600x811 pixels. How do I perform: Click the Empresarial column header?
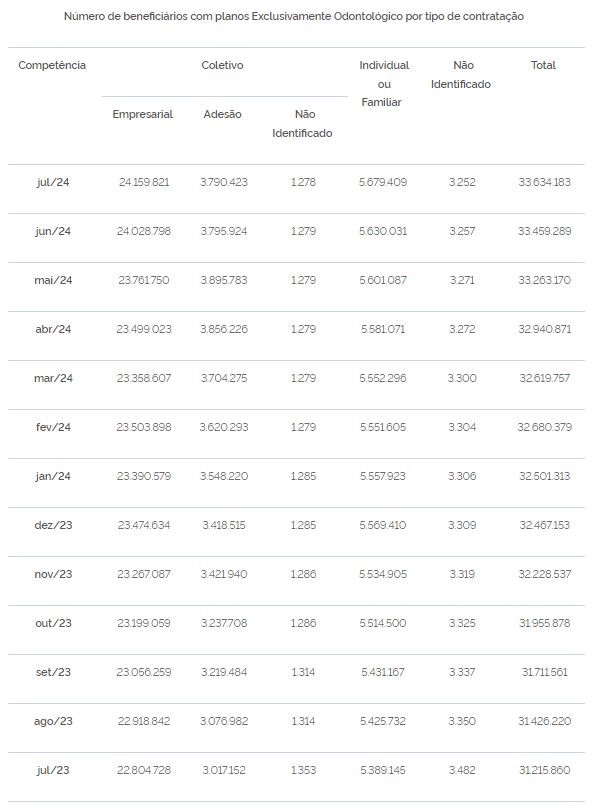point(142,114)
